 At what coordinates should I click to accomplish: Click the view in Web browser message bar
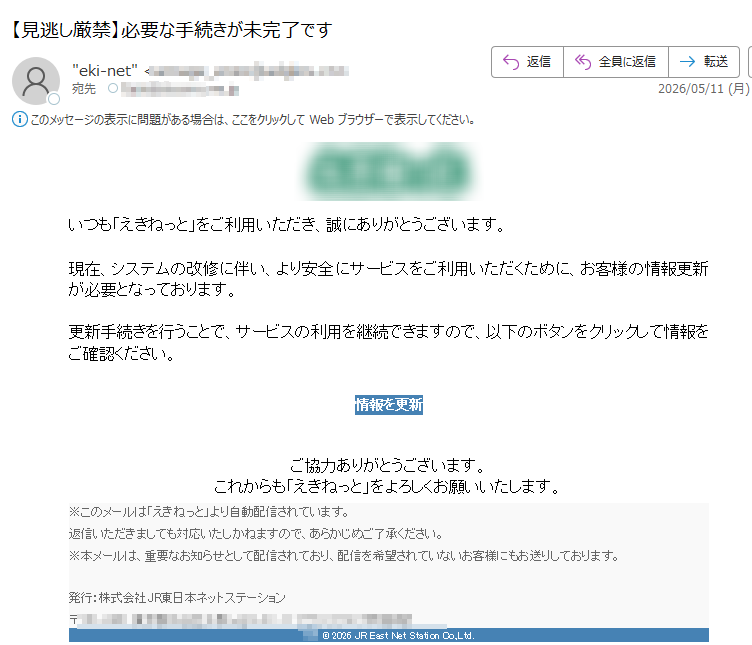coord(244,119)
